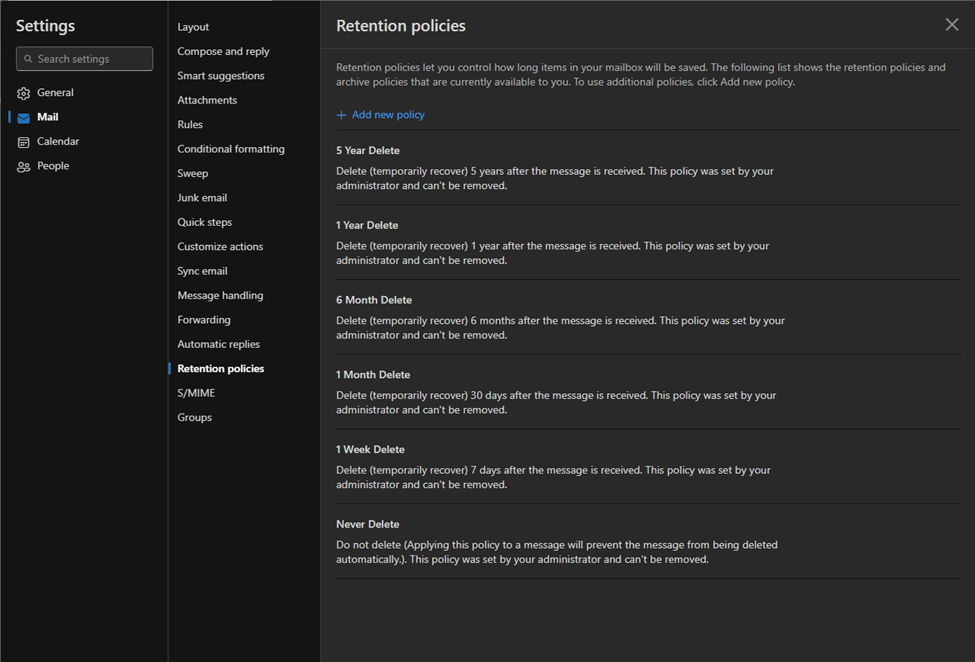Close the Settings dialog

pos(952,25)
